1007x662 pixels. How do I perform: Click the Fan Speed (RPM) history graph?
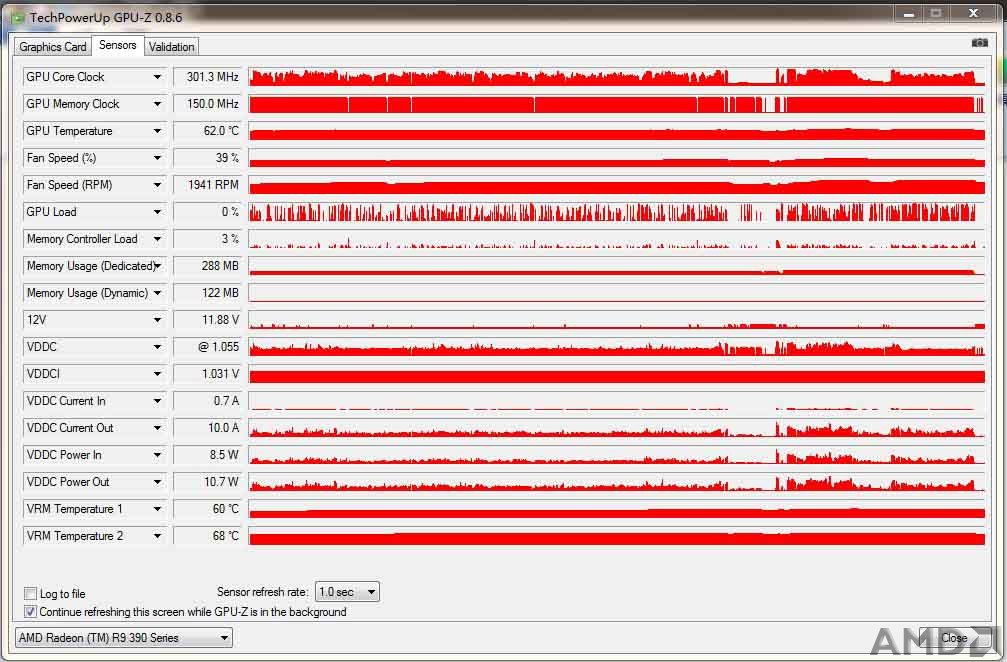tap(617, 185)
